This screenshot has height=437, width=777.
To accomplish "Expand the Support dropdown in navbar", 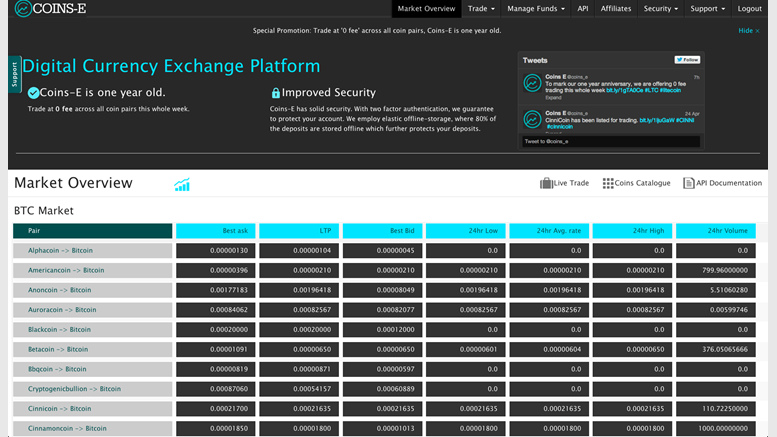I will tap(707, 8).
